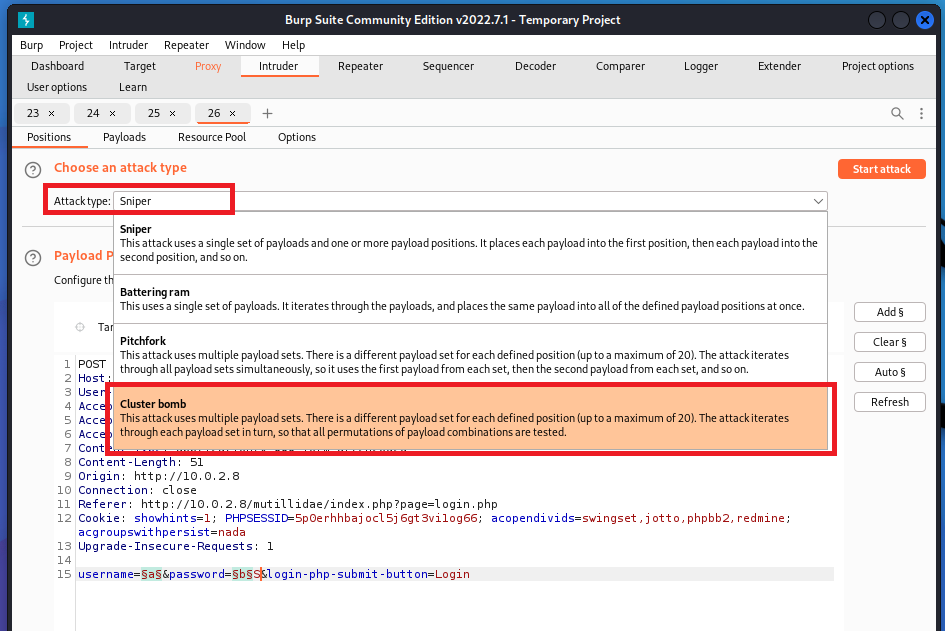Click the Clear § button

(x=890, y=342)
